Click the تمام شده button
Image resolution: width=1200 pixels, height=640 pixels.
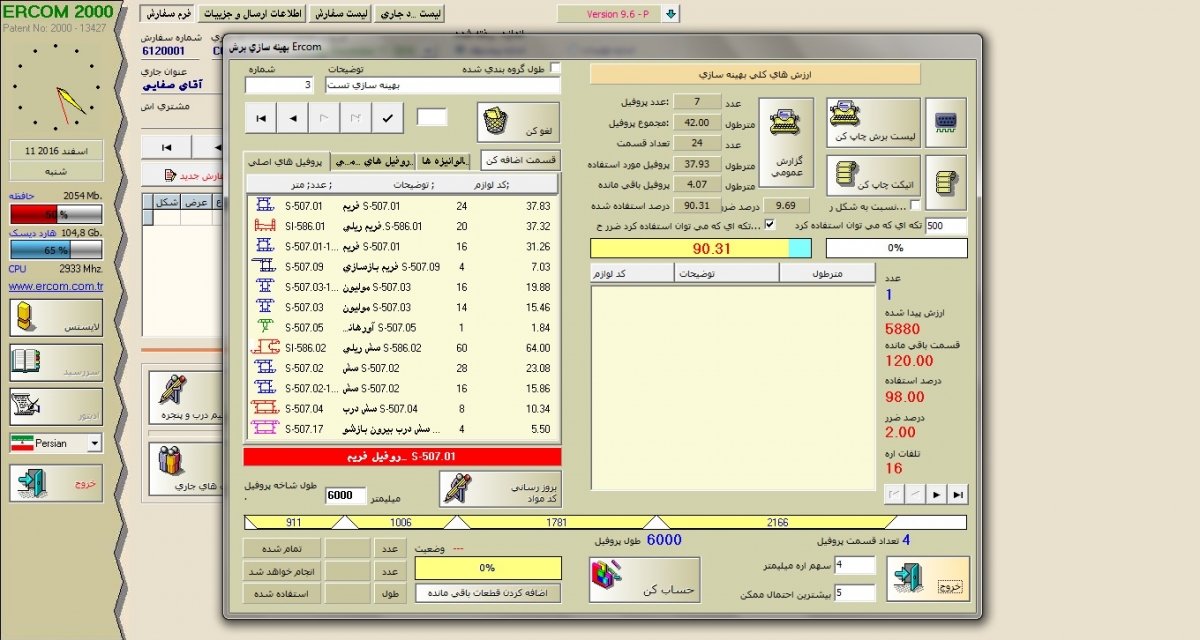pos(282,549)
